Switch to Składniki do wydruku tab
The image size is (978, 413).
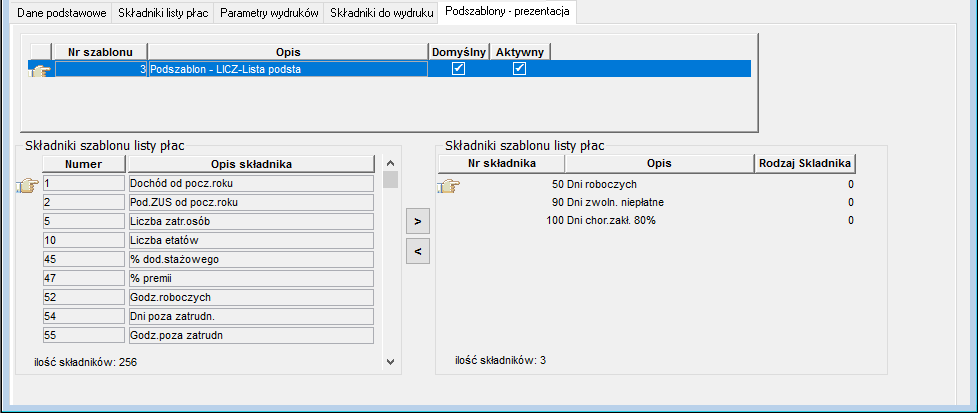point(381,13)
